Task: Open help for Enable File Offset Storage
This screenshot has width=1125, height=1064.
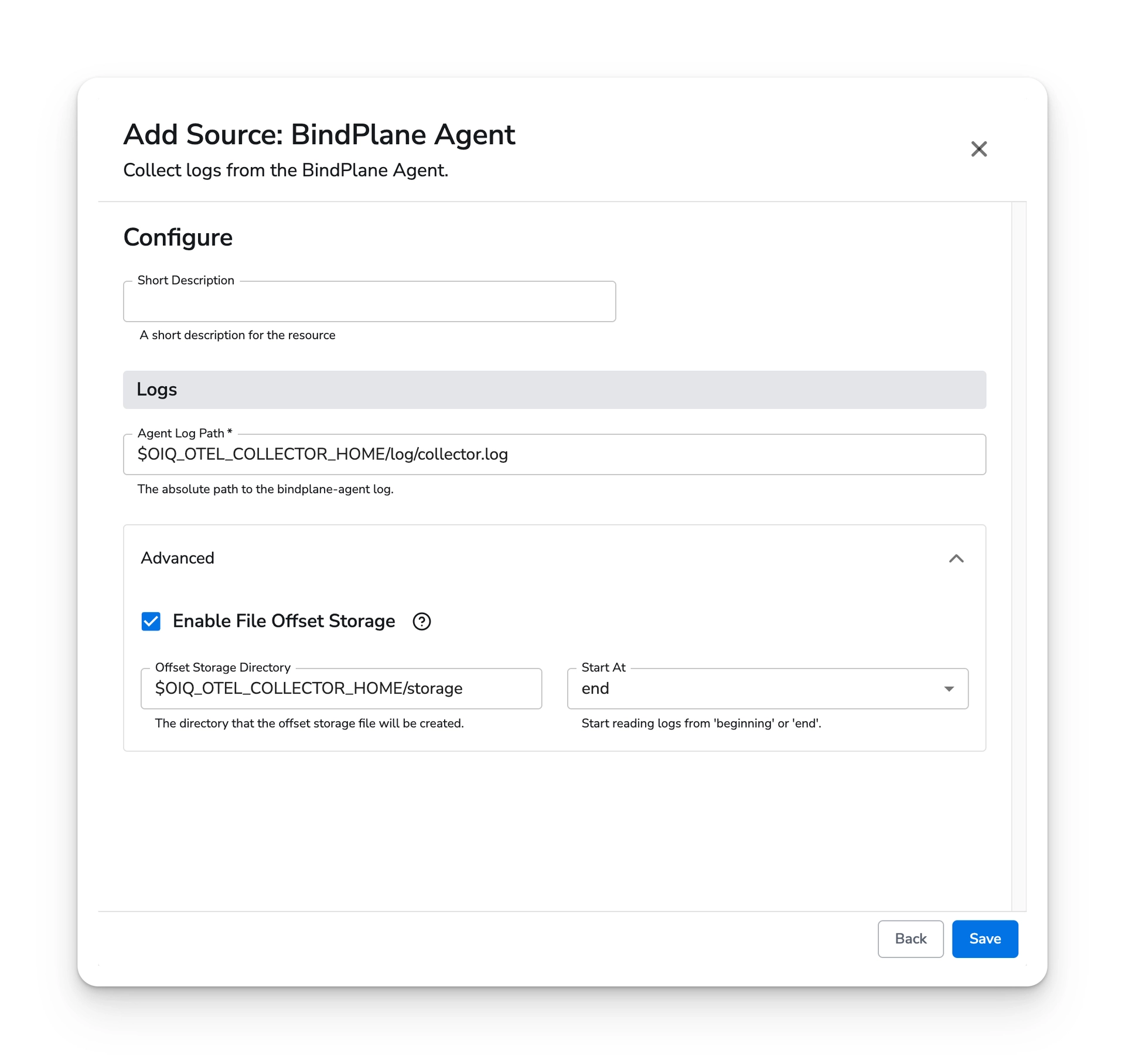Action: coord(421,621)
